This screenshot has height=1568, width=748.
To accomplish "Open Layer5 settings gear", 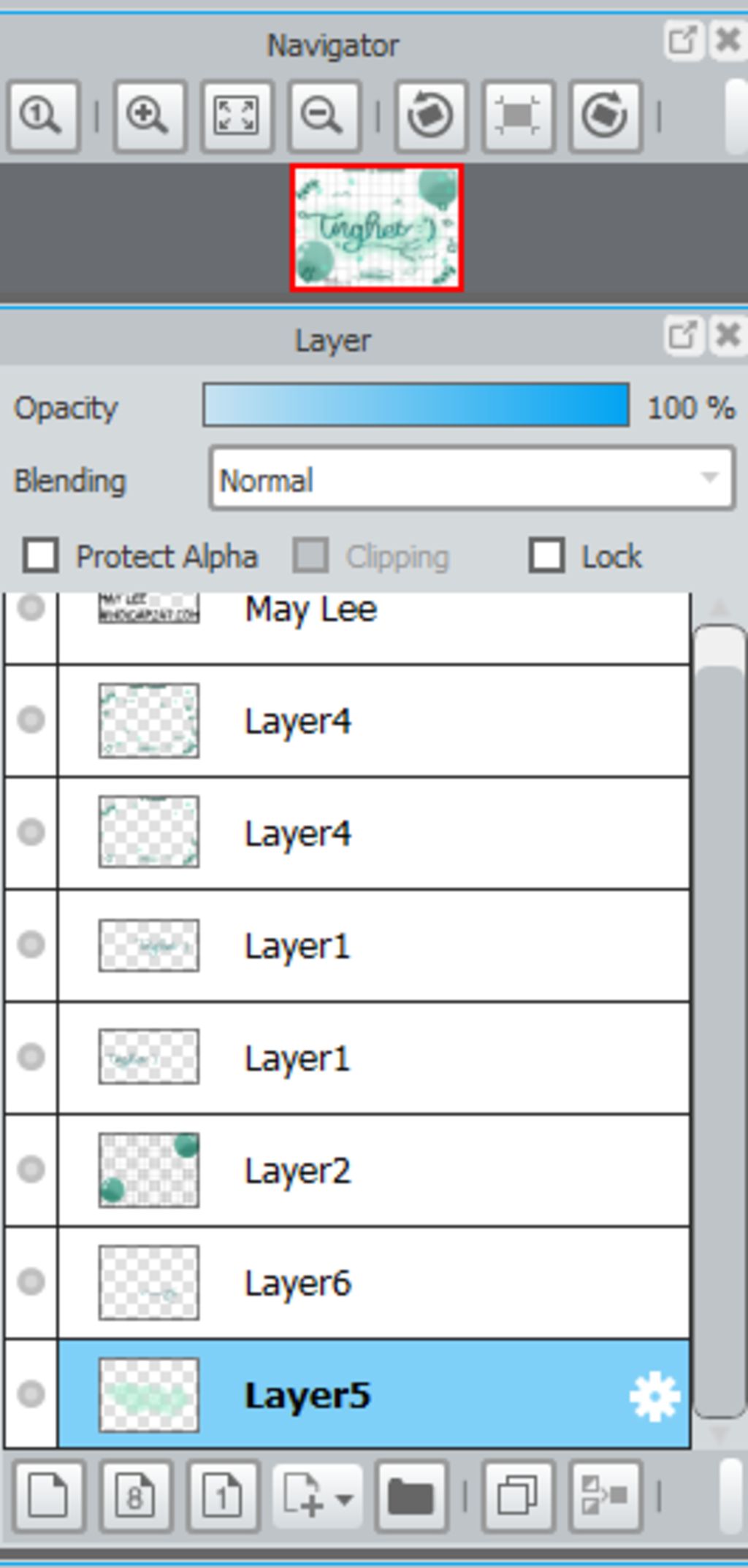I will pyautogui.click(x=654, y=1396).
